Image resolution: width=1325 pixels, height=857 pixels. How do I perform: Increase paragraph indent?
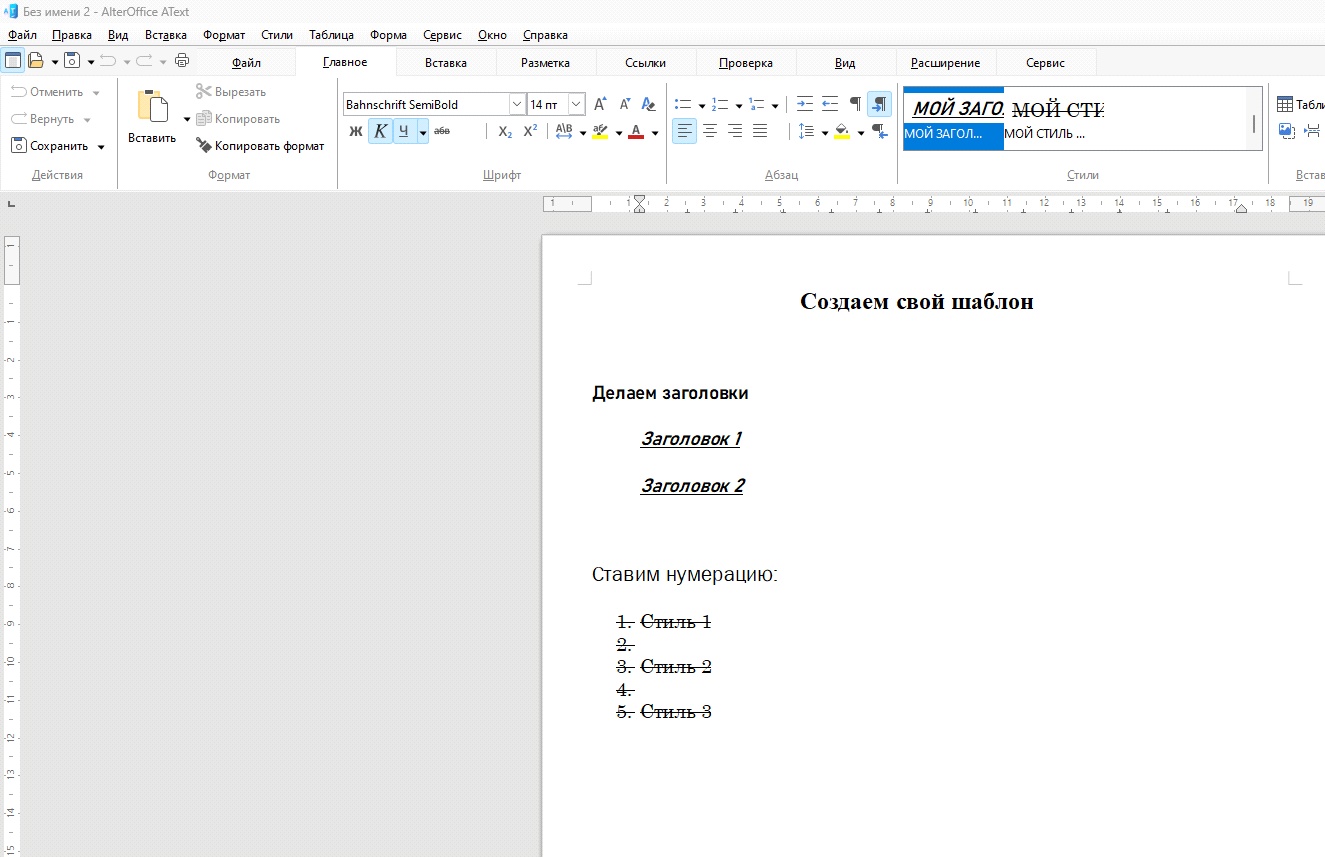tap(805, 104)
